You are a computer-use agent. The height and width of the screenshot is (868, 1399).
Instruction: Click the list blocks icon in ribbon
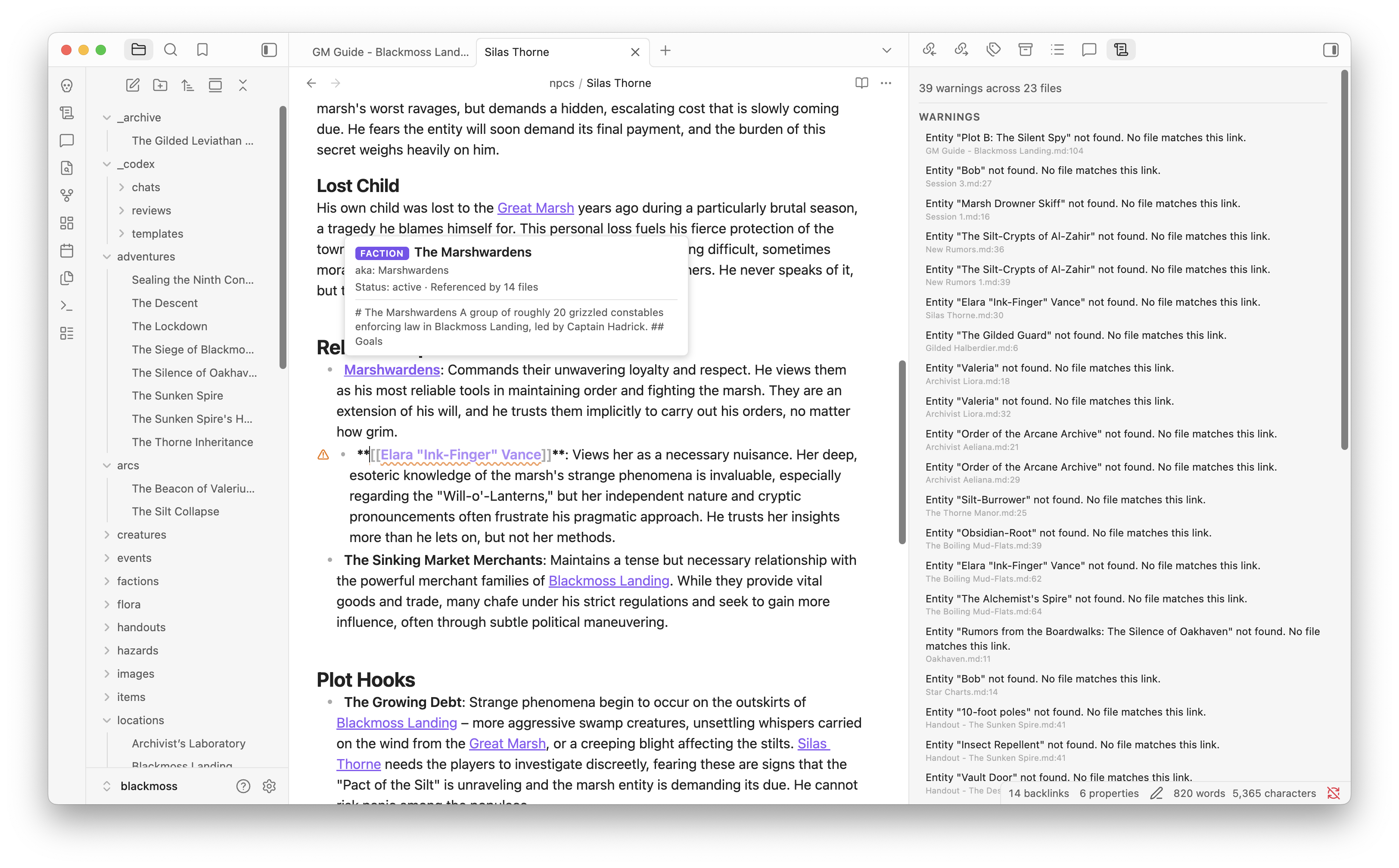point(67,334)
